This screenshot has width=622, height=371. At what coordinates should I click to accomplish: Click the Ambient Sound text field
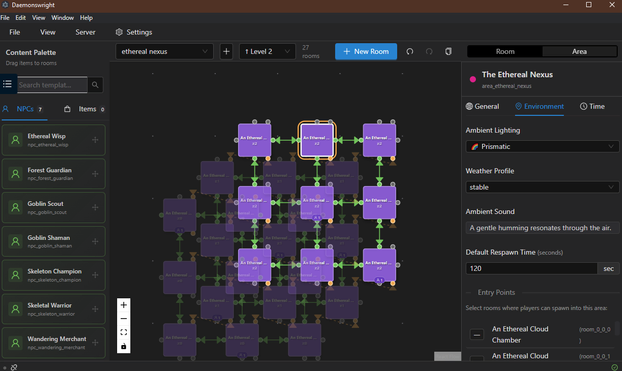[x=542, y=228]
